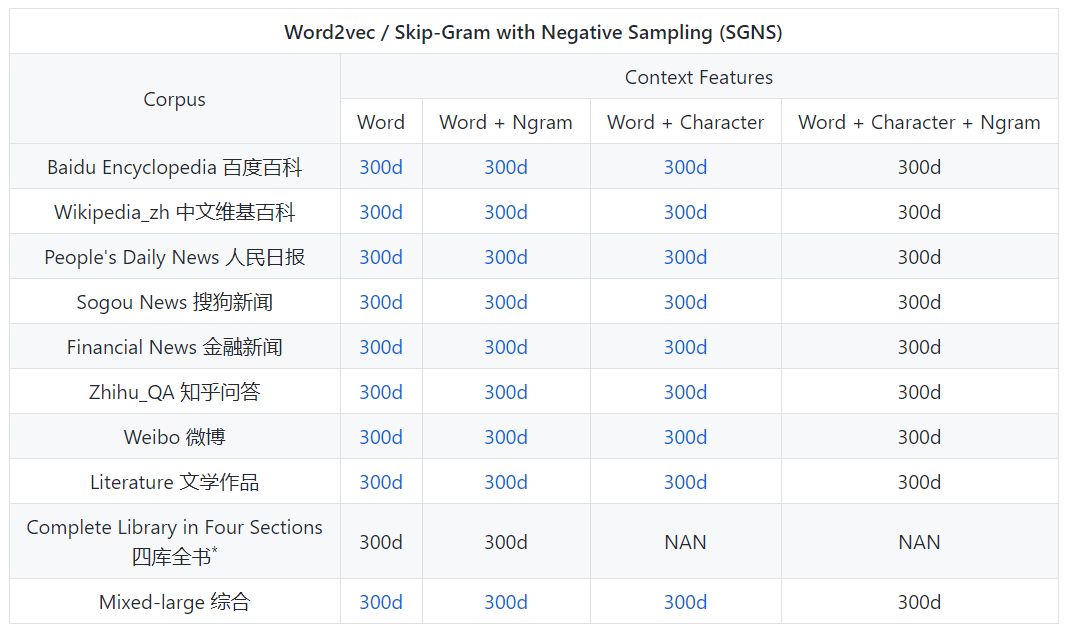The width and height of the screenshot is (1067, 633).
Task: Click People's Daily Word + Character + Ngram 300d cell
Action: [919, 257]
